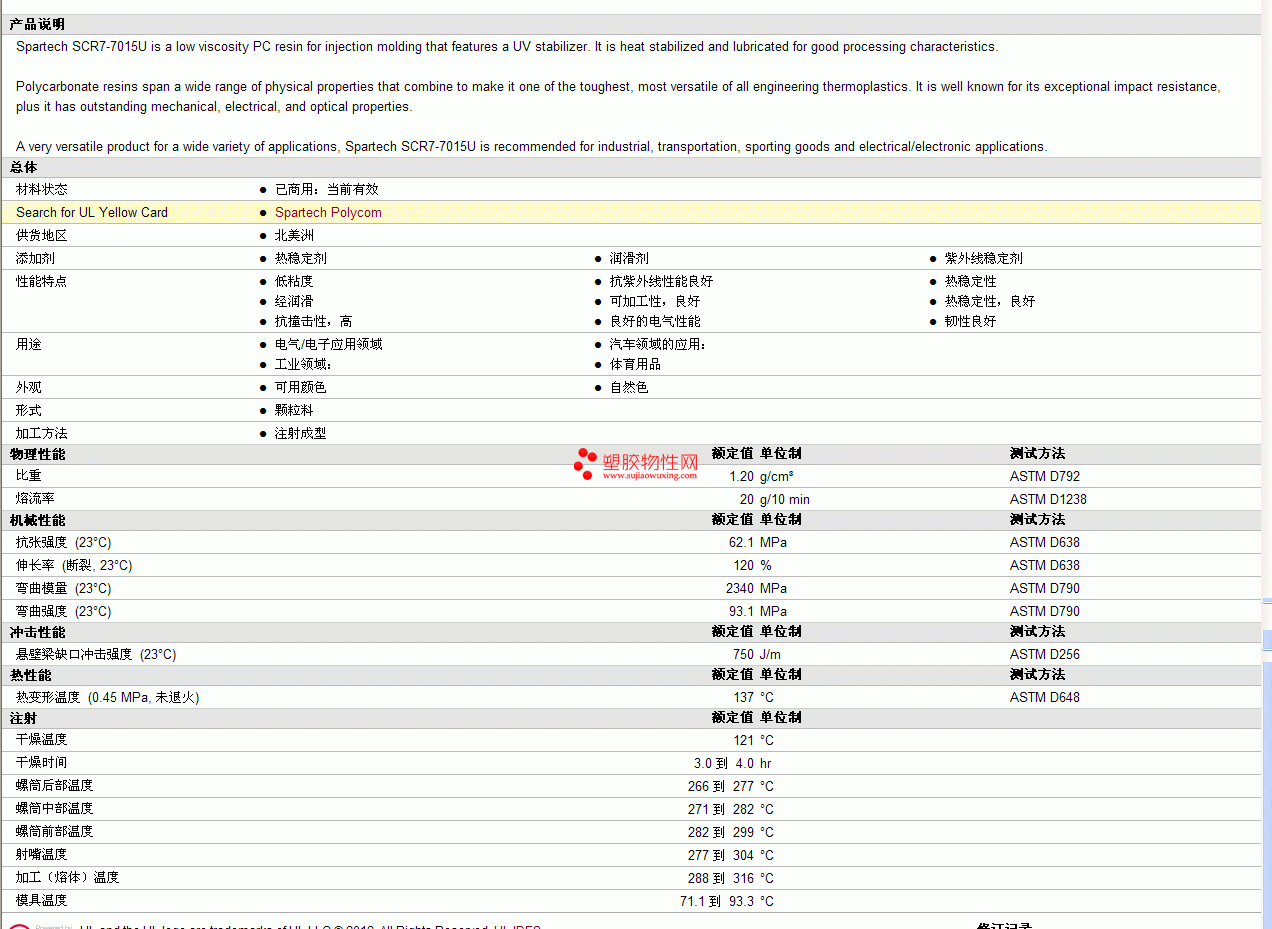The width and height of the screenshot is (1272, 929).
Task: Click the 良好的电气性能 feature entry
Action: click(x=655, y=321)
